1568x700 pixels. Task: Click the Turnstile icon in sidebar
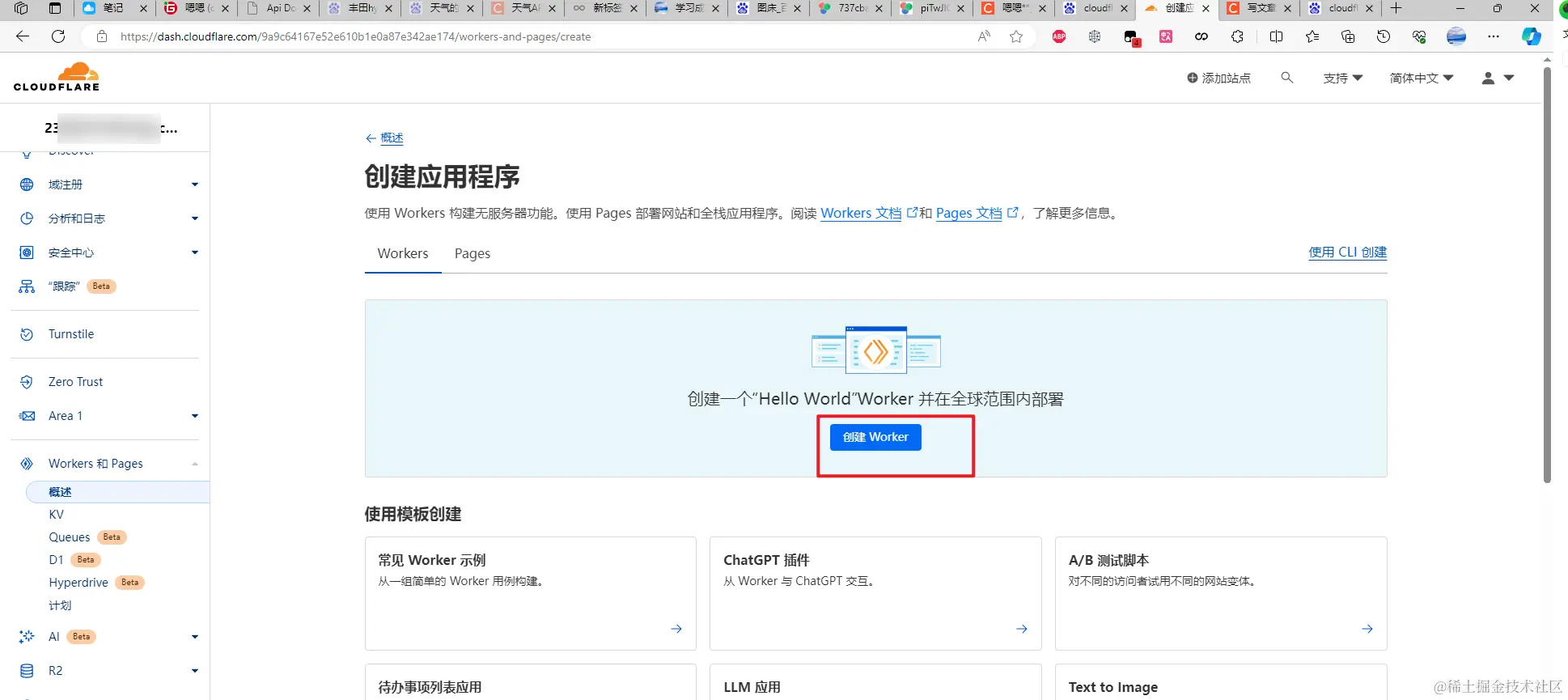coord(27,334)
